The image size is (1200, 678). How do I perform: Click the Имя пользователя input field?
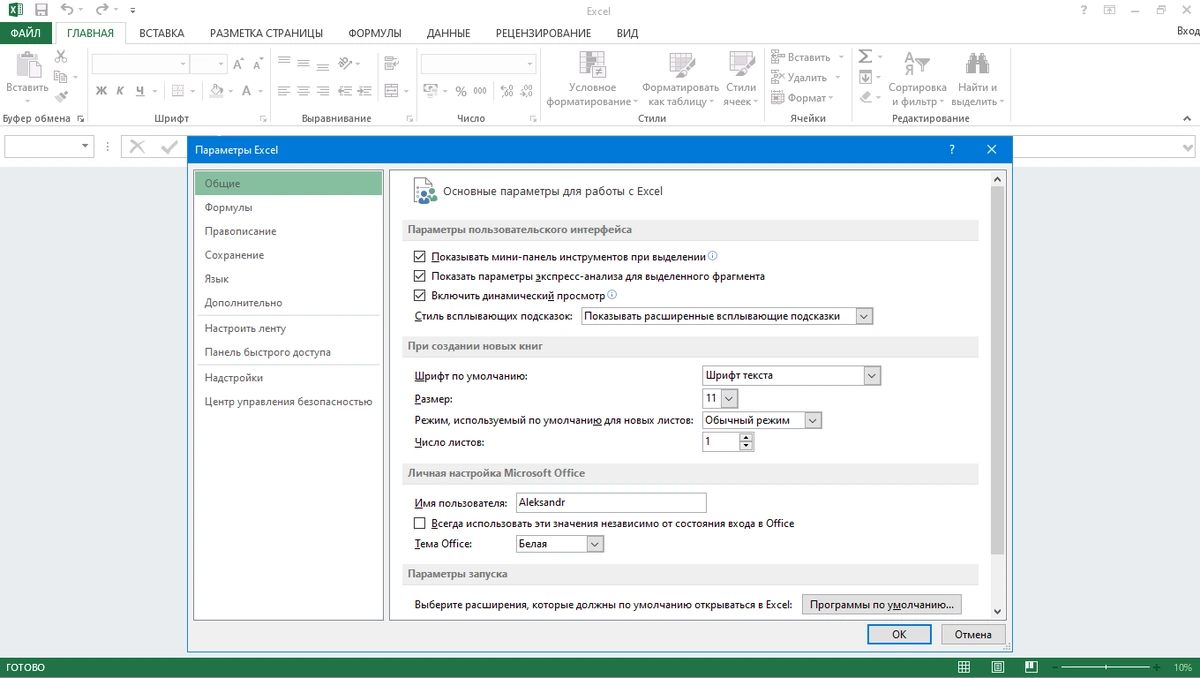[610, 502]
